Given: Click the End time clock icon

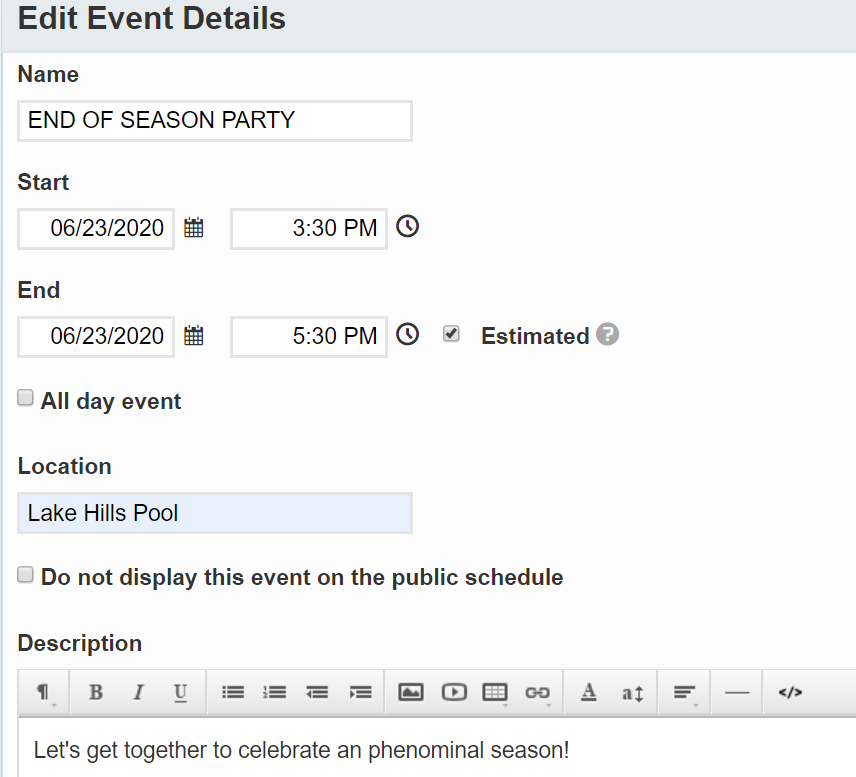Looking at the screenshot, I should pyautogui.click(x=407, y=335).
